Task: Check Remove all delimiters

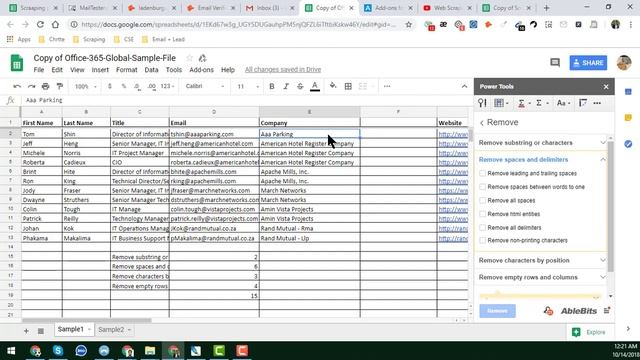Action: pos(482,227)
